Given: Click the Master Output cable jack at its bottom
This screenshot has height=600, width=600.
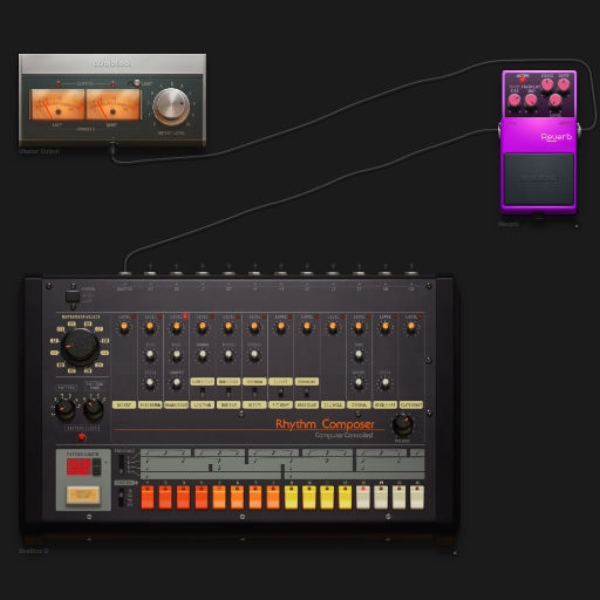Looking at the screenshot, I should (112, 146).
